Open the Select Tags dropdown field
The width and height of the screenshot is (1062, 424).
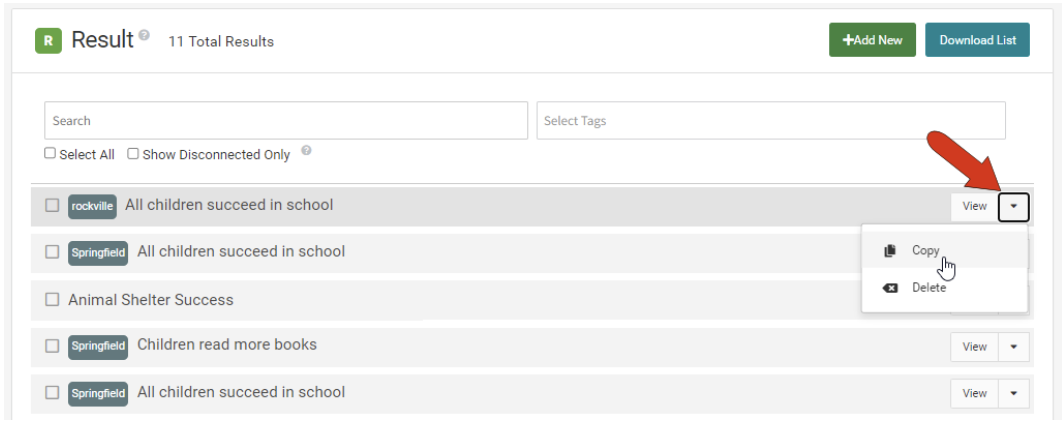[770, 121]
